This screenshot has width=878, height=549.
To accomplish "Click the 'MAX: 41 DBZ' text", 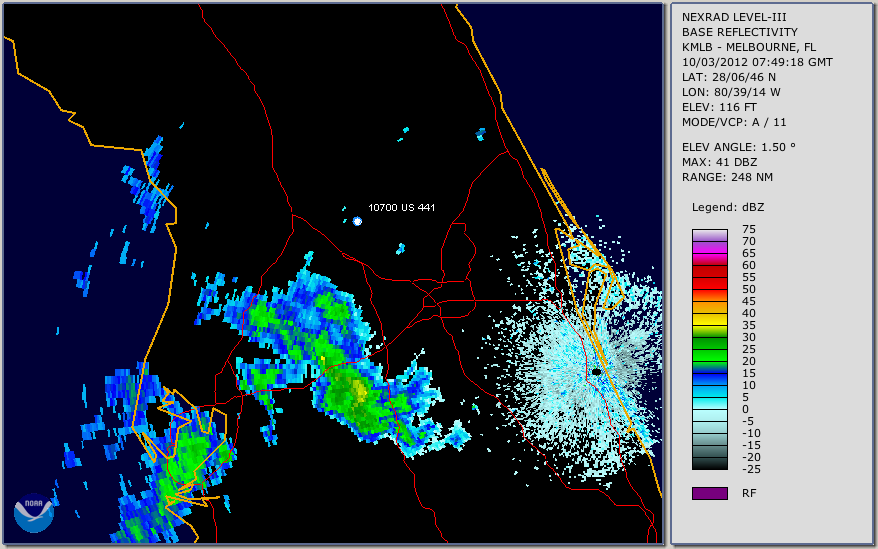I will coord(719,162).
